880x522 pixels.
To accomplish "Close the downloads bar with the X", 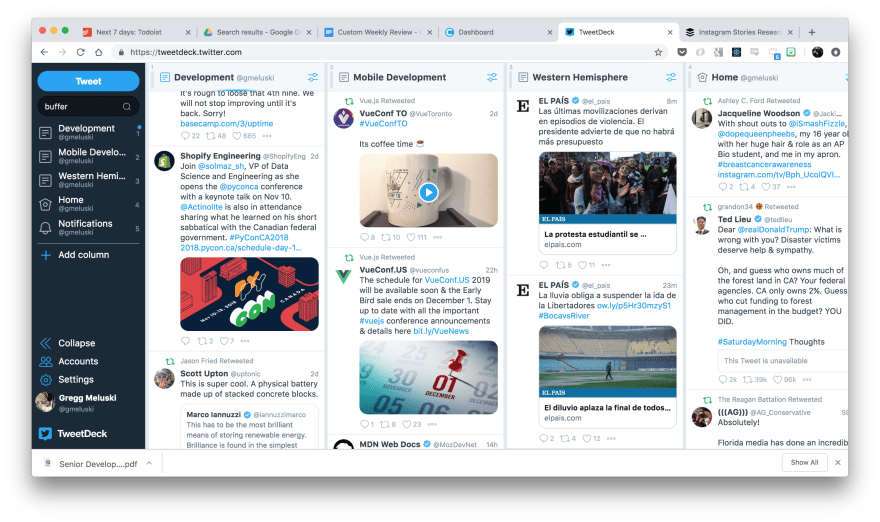I will click(838, 463).
